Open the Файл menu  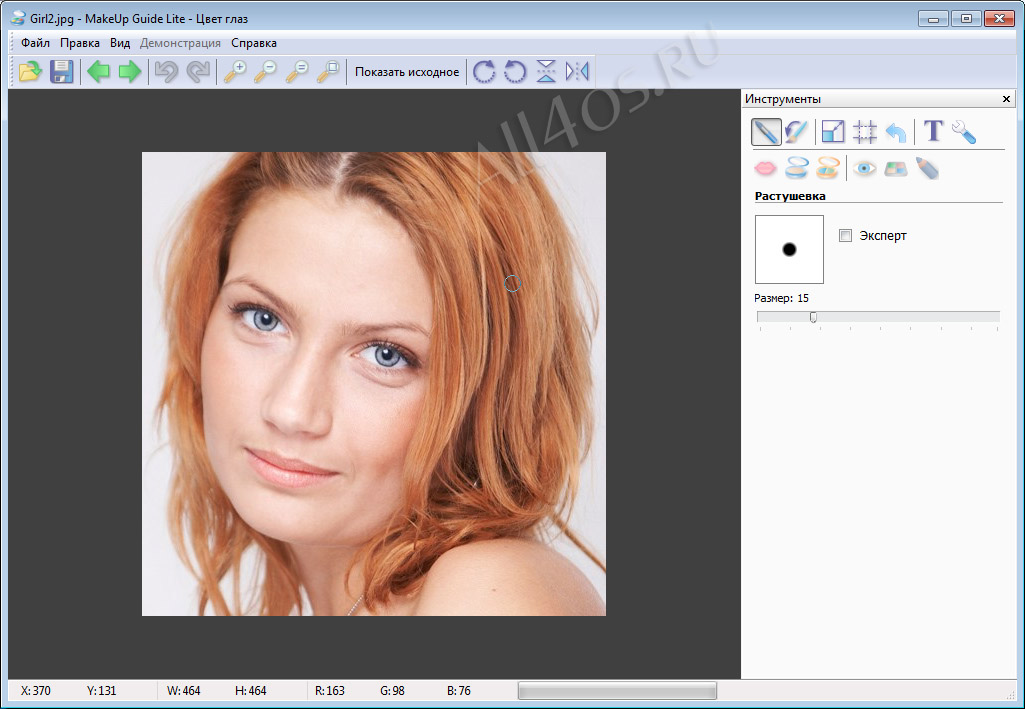[35, 43]
